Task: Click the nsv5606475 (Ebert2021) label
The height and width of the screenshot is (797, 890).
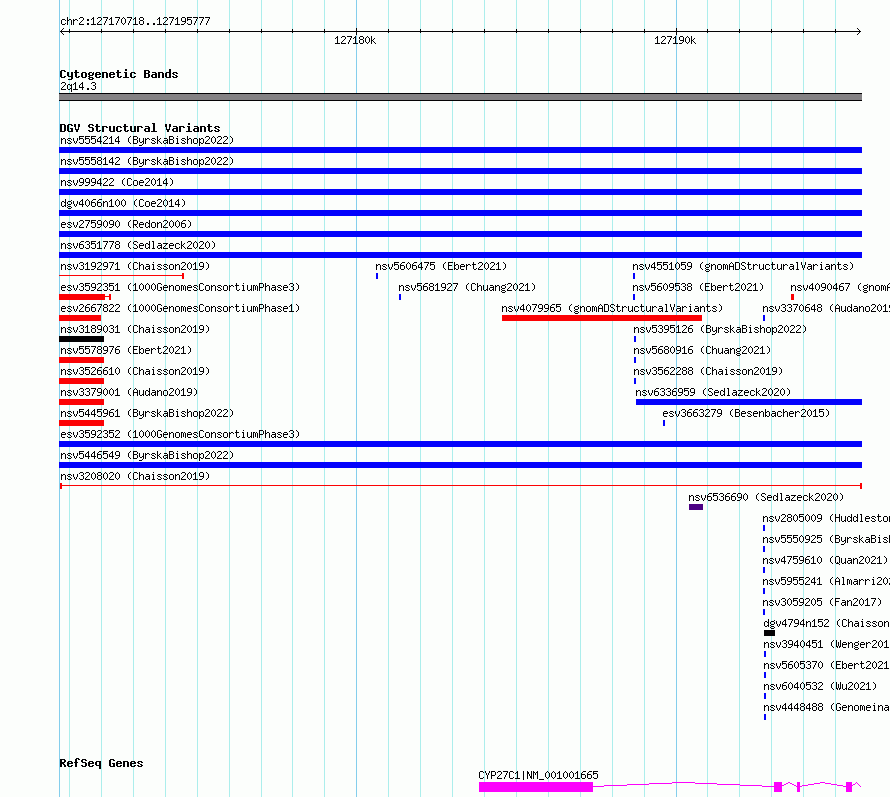Action: (441, 266)
